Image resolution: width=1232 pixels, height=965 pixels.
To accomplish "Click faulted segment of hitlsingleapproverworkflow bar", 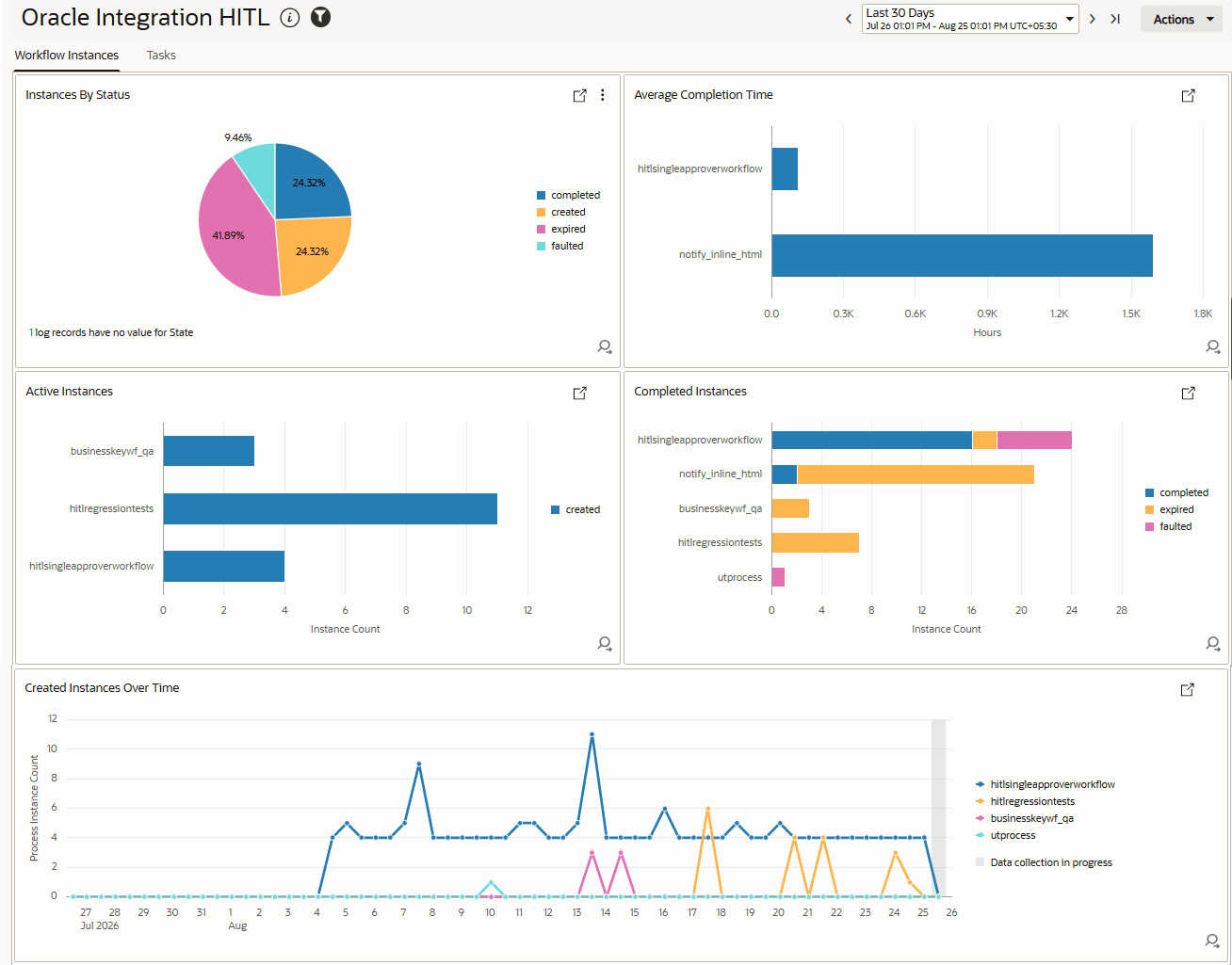I will (1034, 440).
